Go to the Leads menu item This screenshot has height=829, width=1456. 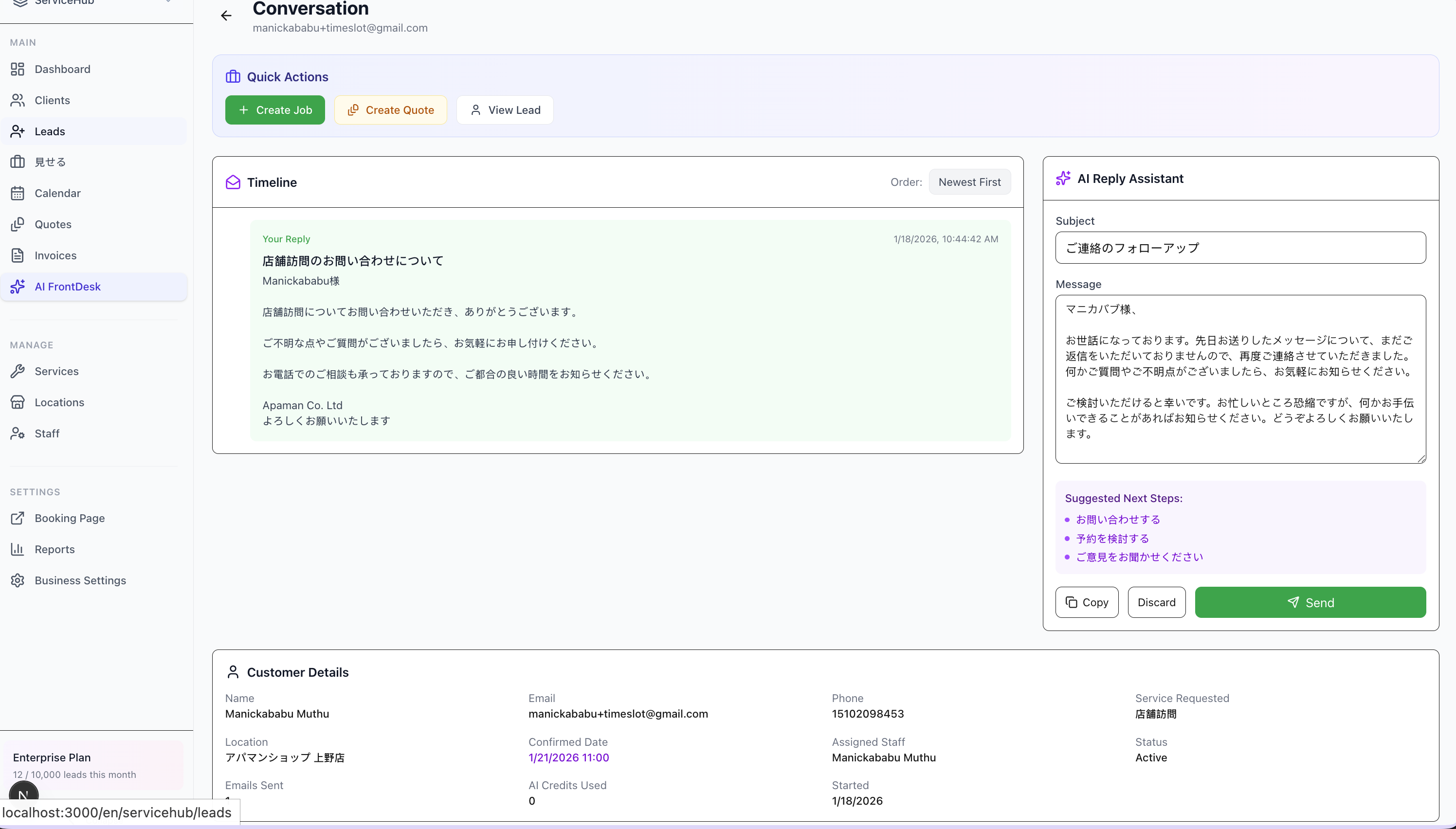50,131
